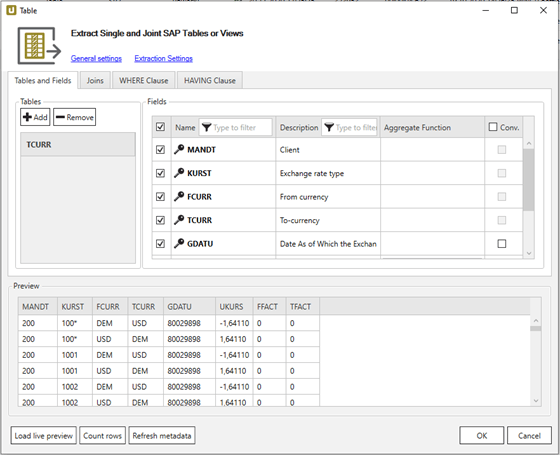This screenshot has height=455, width=560.
Task: Open Aggregate Function cell for MANDT
Action: point(432,149)
